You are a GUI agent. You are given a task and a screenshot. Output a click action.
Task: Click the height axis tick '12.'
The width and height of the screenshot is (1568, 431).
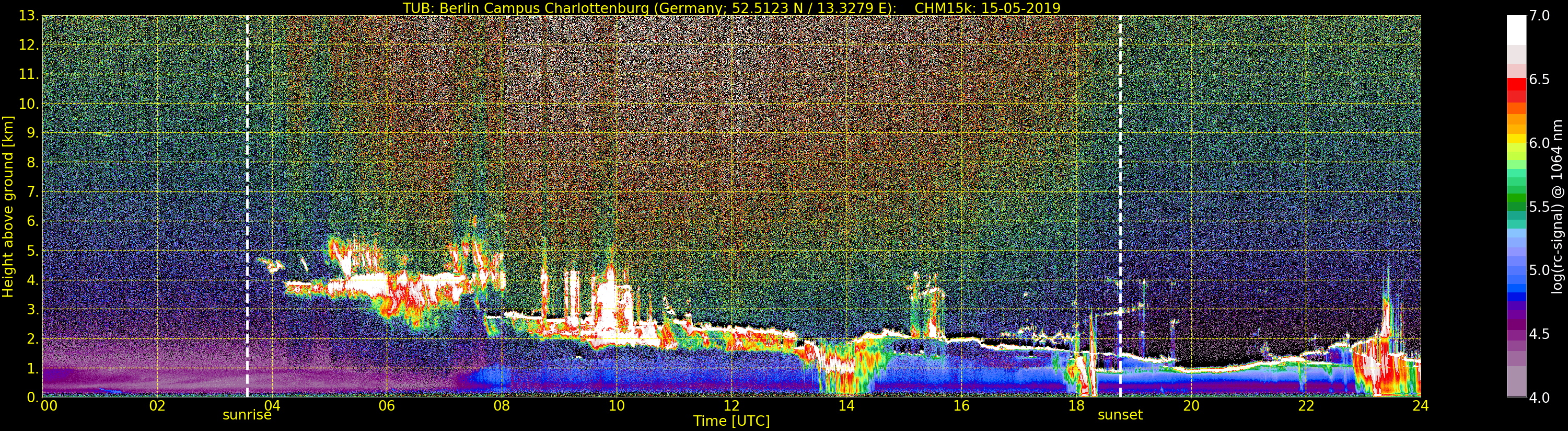[29, 45]
